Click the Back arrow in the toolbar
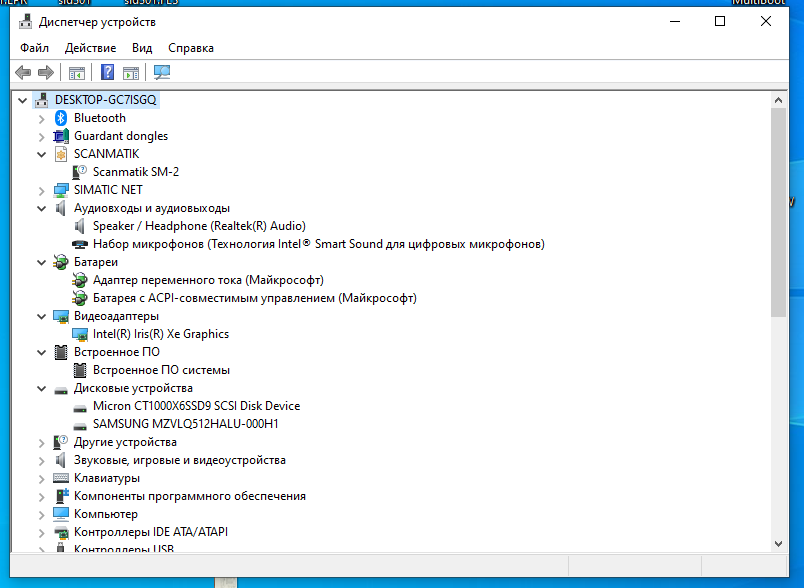Viewport: 804px width, 588px height. 23,72
